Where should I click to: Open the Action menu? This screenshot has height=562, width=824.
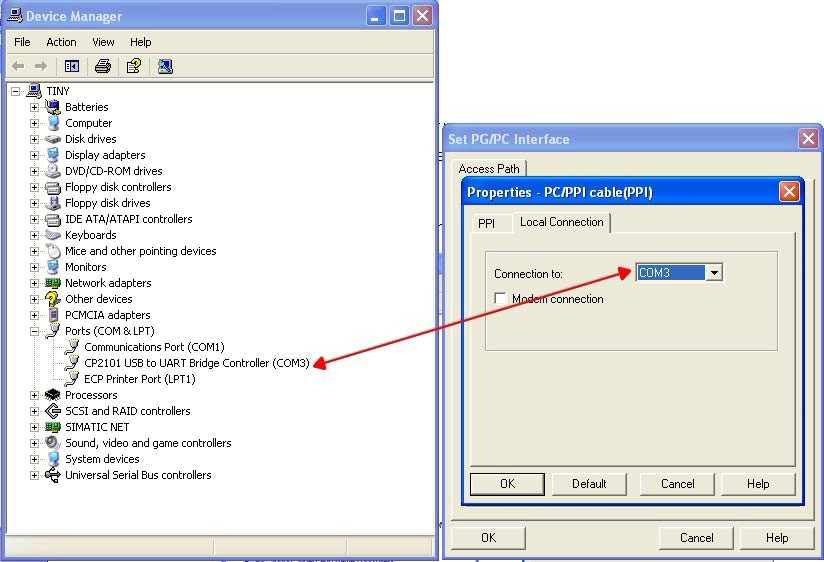click(x=61, y=42)
